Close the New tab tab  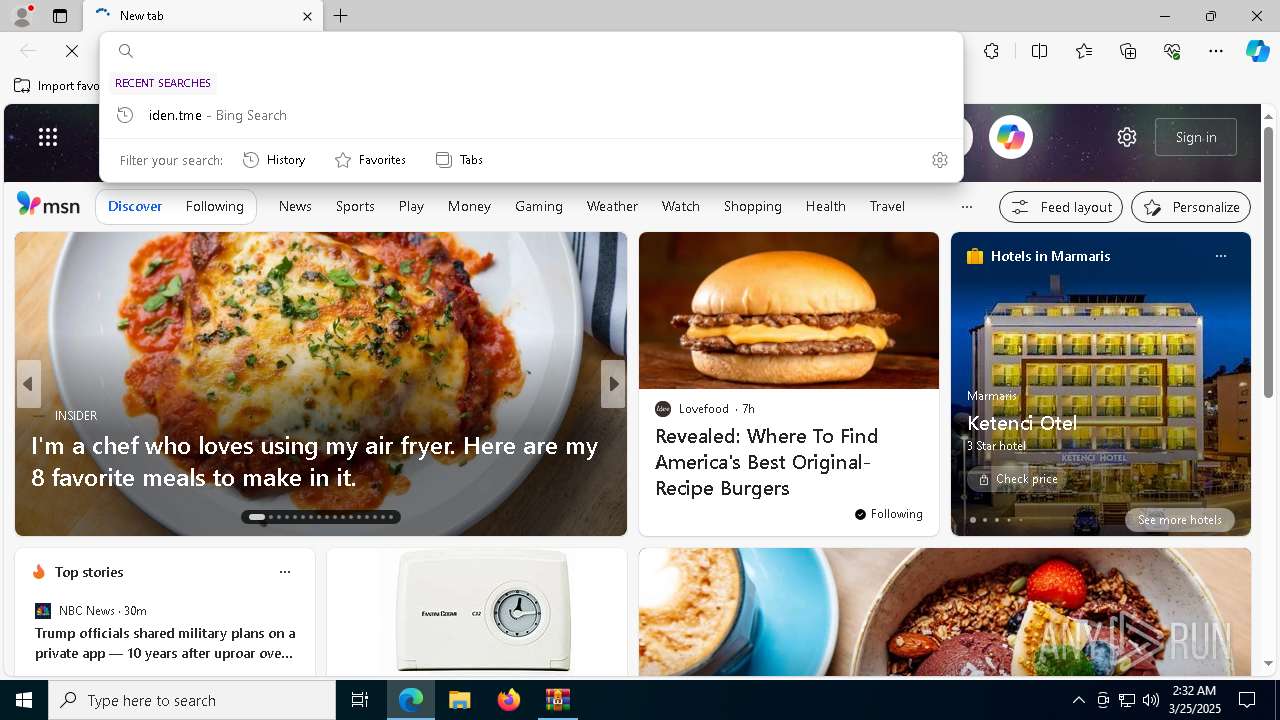coord(307,16)
